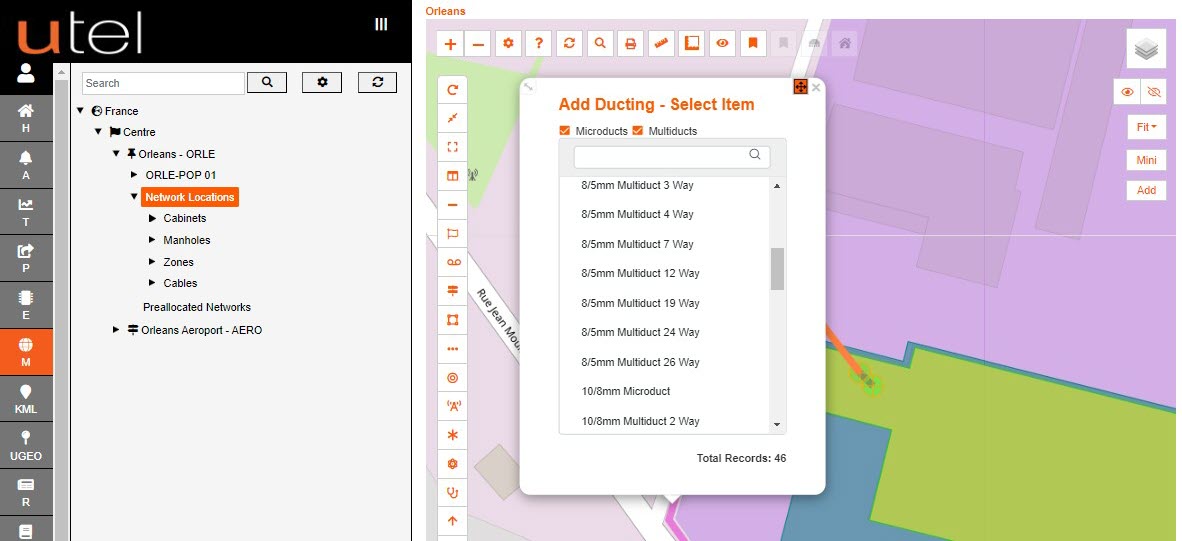Collapse the Centre tree node

(99, 132)
